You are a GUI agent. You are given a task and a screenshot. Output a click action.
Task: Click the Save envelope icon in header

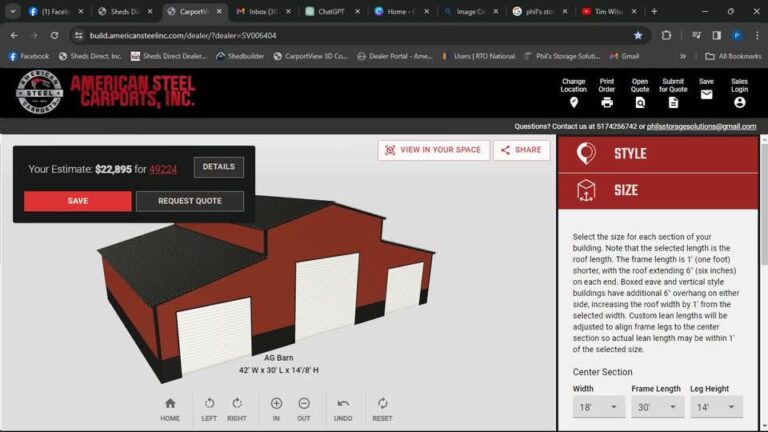pyautogui.click(x=706, y=95)
